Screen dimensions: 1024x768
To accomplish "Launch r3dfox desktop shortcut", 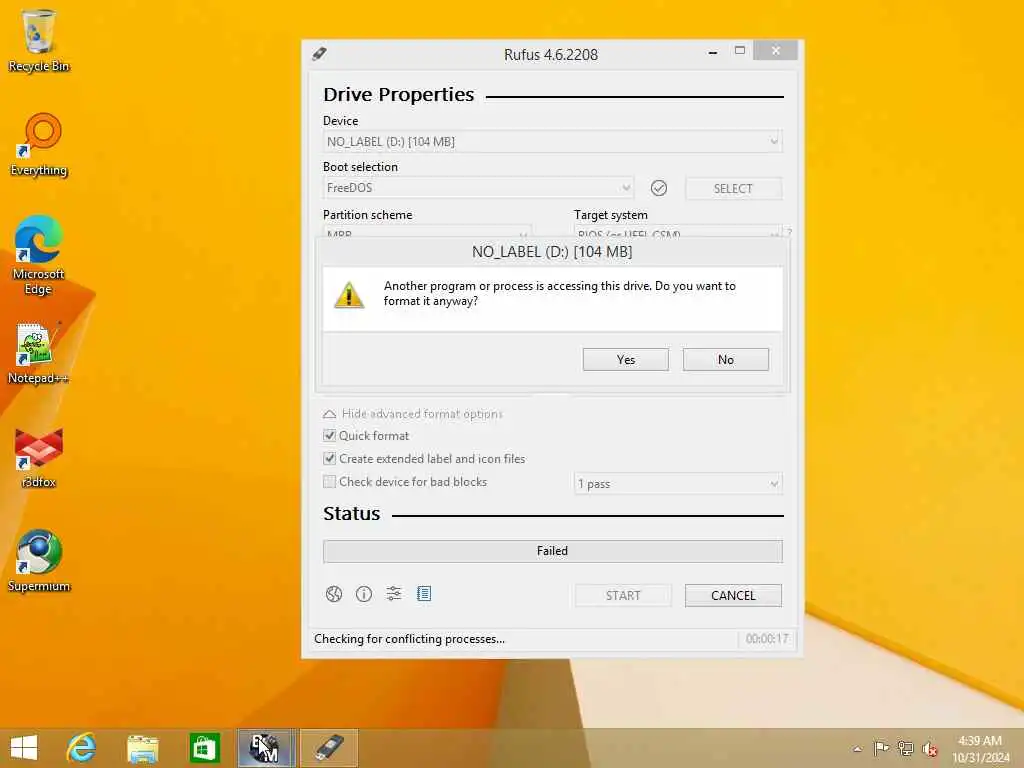I will click(x=39, y=457).
